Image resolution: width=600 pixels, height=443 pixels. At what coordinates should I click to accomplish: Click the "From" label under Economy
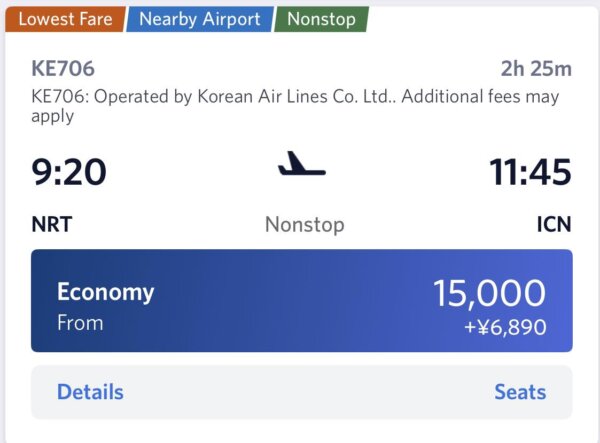pos(80,323)
